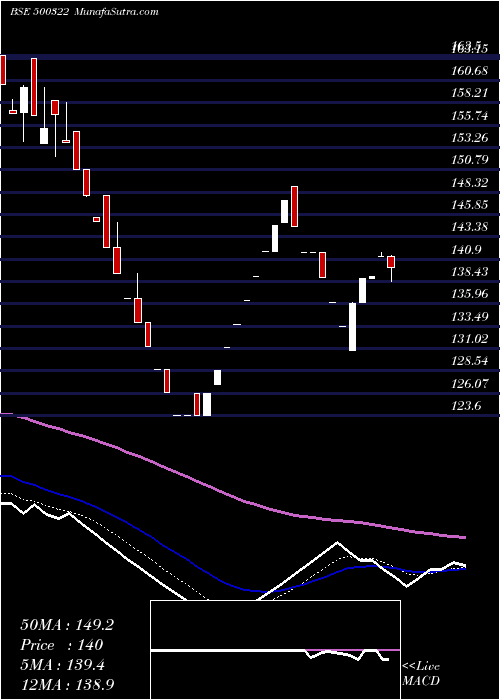The image size is (500, 700).
Task: Click the 12MA : 138.9 readout
Action: tap(66, 685)
